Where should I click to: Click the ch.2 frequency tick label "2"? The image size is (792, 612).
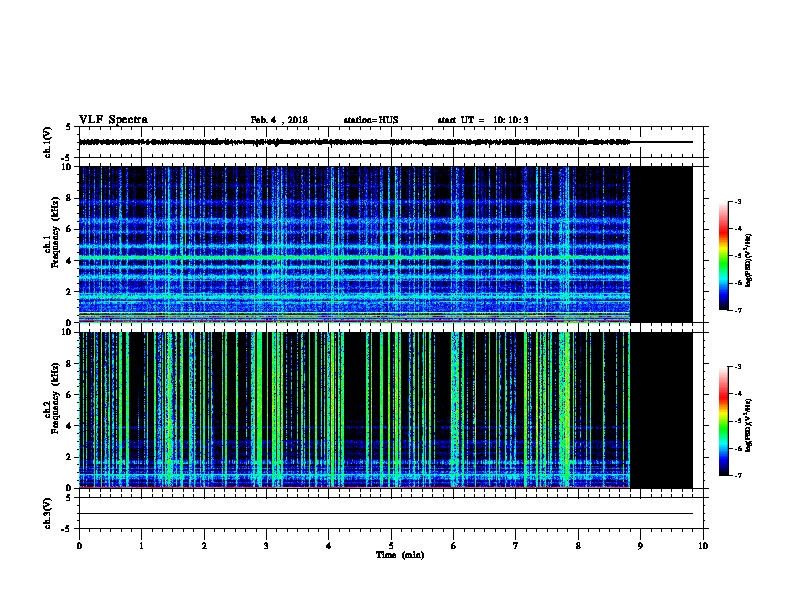click(x=69, y=457)
